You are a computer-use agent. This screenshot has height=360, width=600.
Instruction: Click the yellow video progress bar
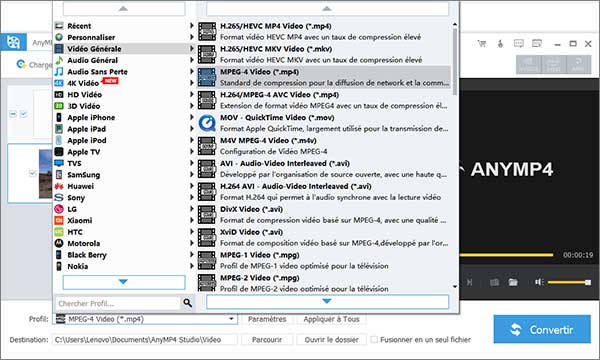[506, 254]
